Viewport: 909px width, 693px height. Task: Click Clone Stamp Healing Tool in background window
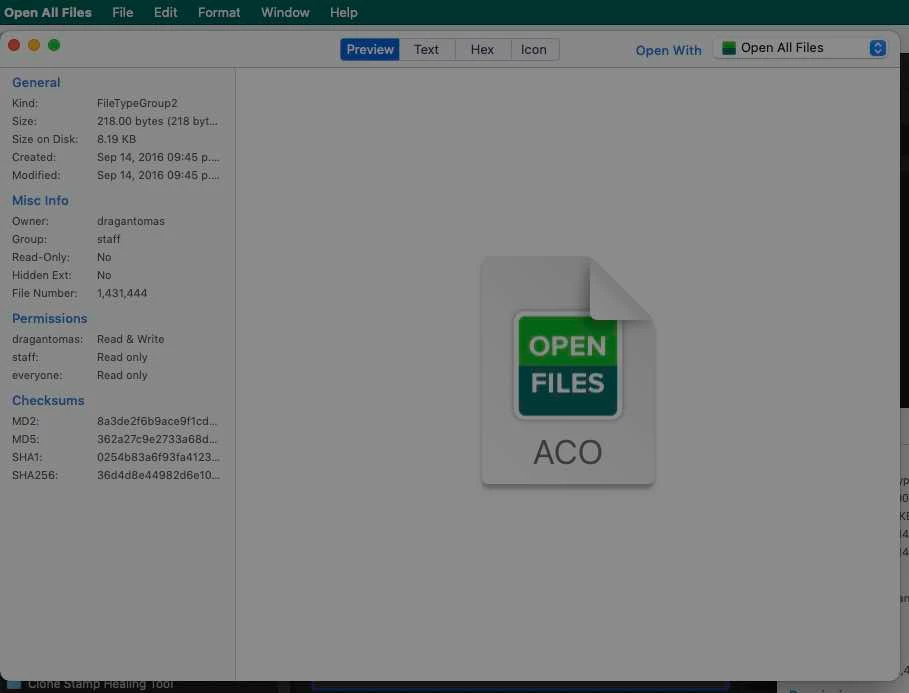[100, 685]
